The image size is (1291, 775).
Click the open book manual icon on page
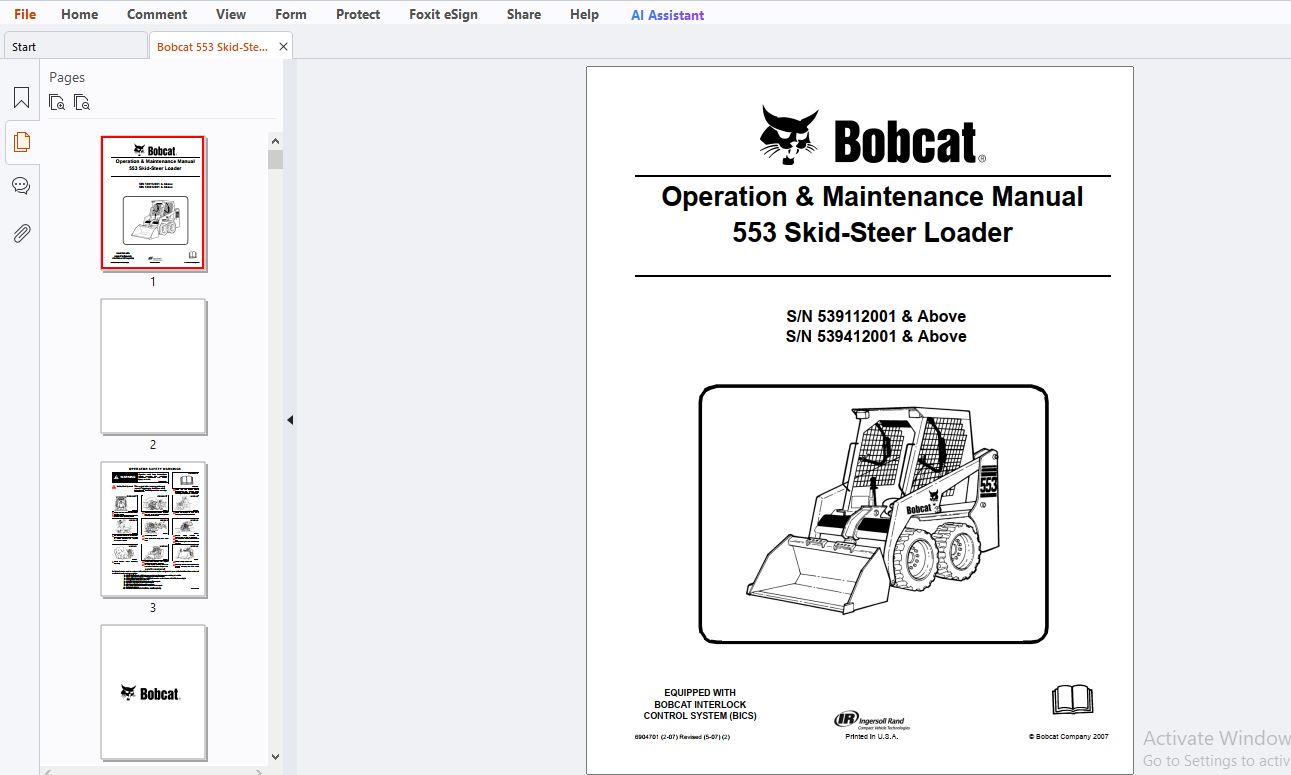click(1072, 699)
